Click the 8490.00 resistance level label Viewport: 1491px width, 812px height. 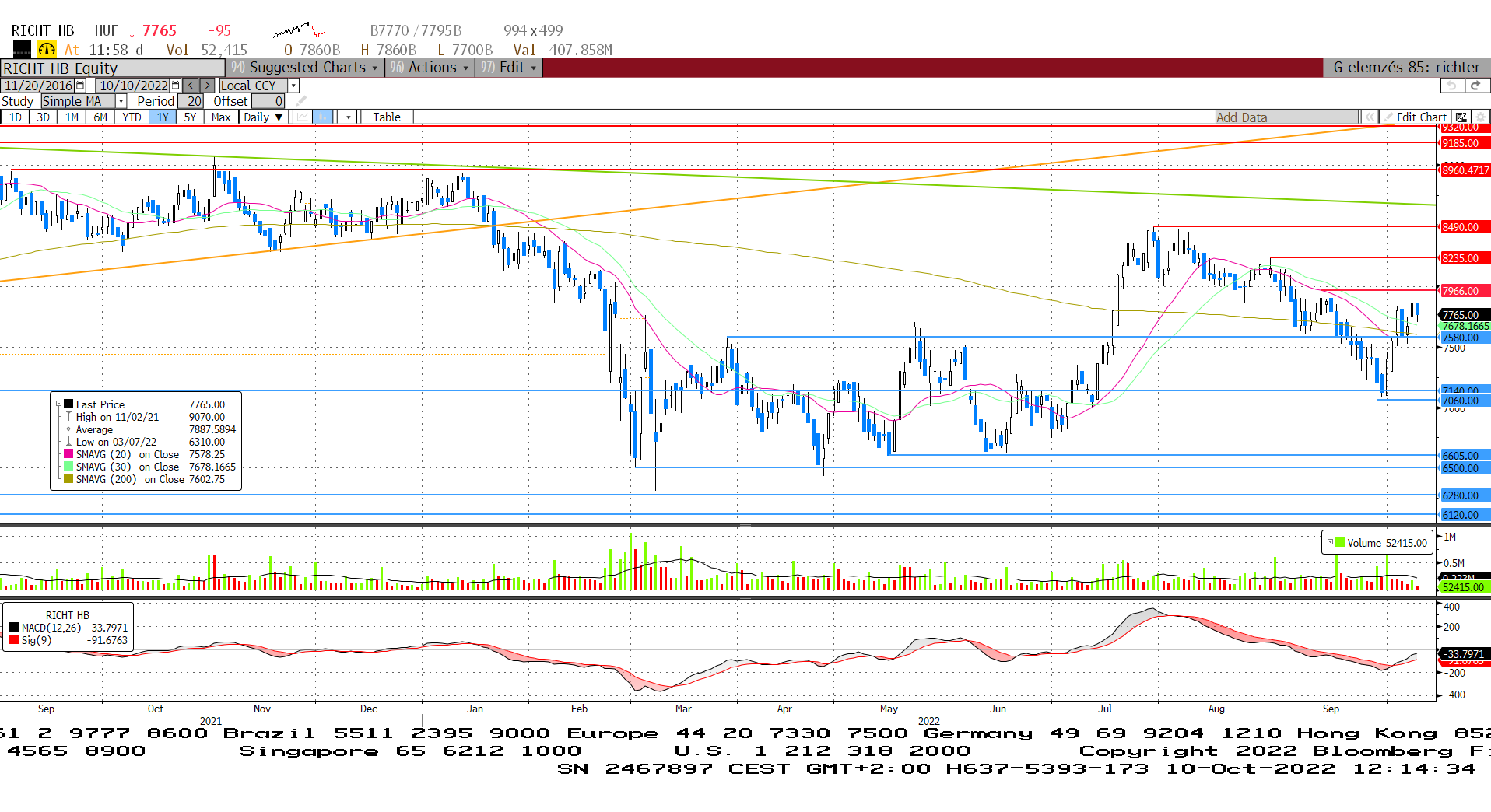tap(1464, 227)
